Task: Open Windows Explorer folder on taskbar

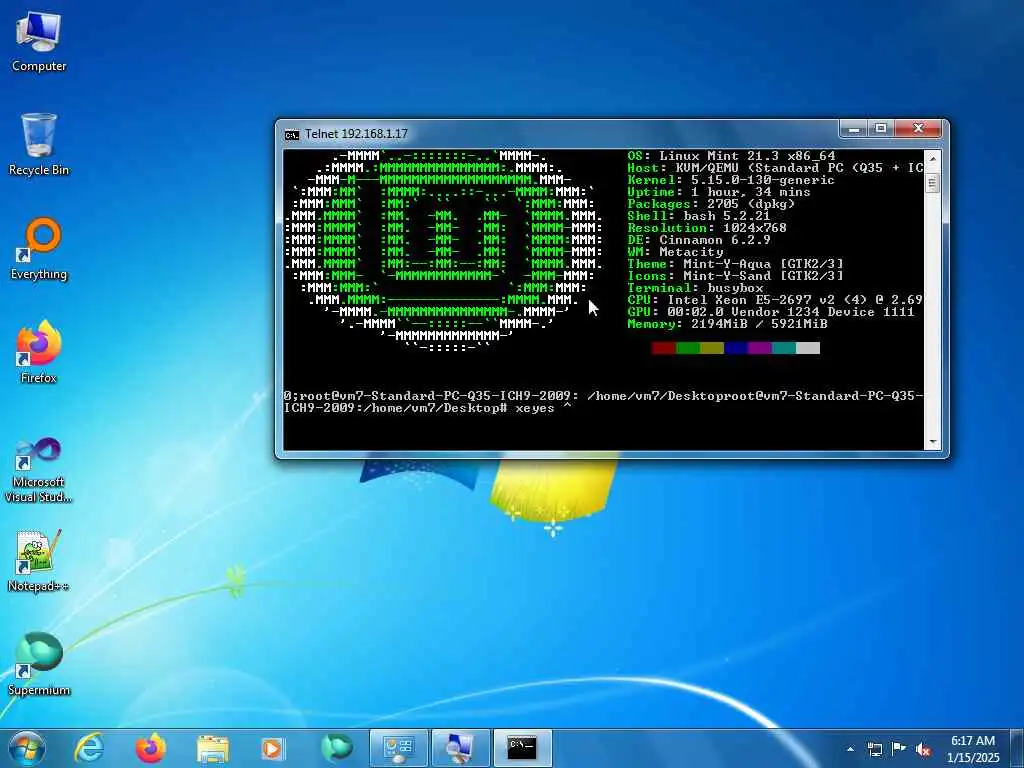Action: click(x=212, y=748)
